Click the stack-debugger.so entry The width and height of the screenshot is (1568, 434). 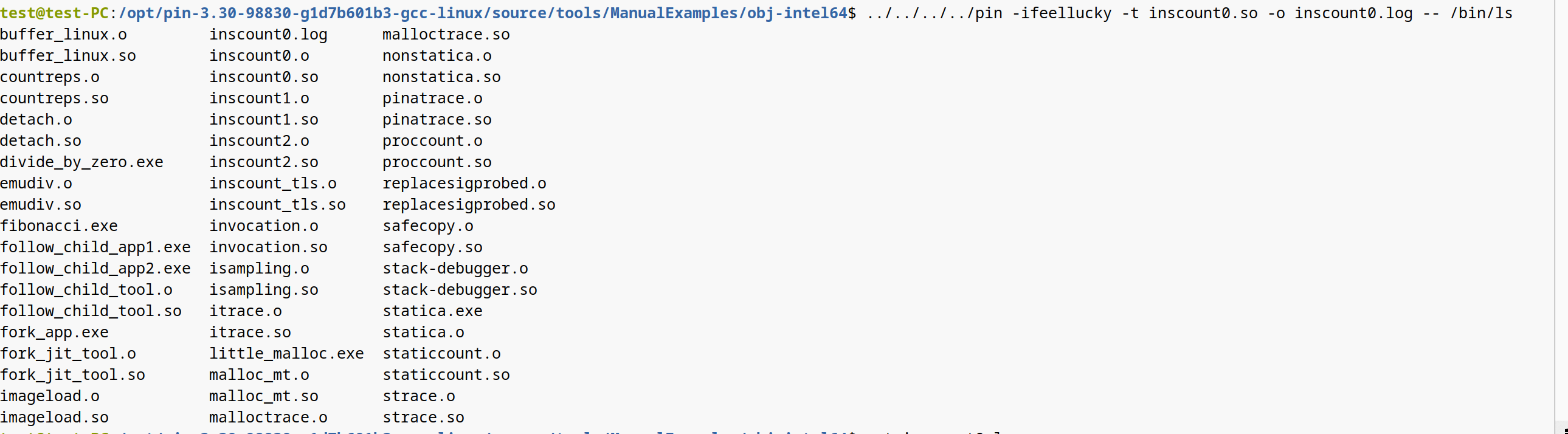(460, 290)
